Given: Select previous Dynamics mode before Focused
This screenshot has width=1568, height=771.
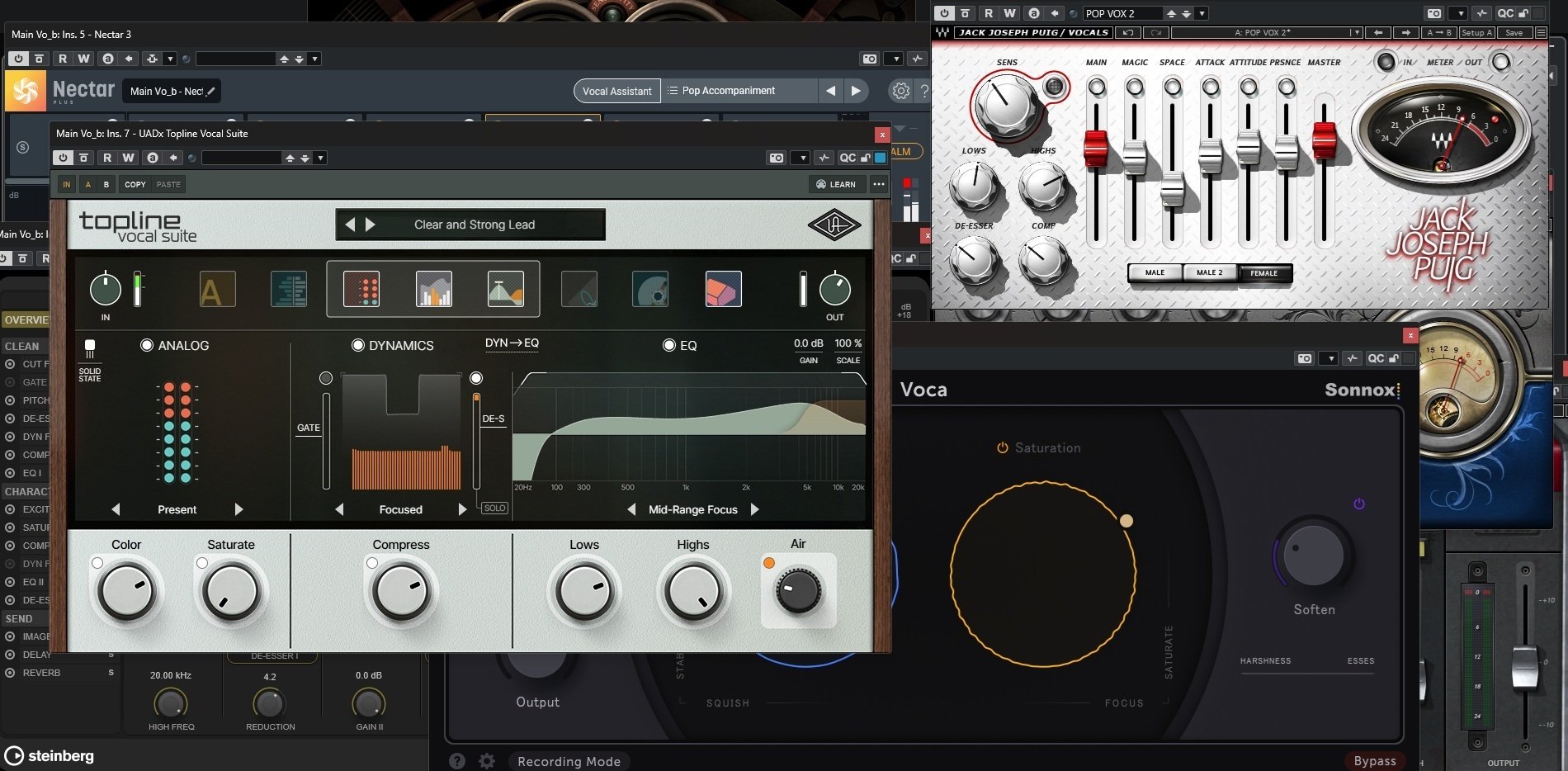Looking at the screenshot, I should click(339, 509).
